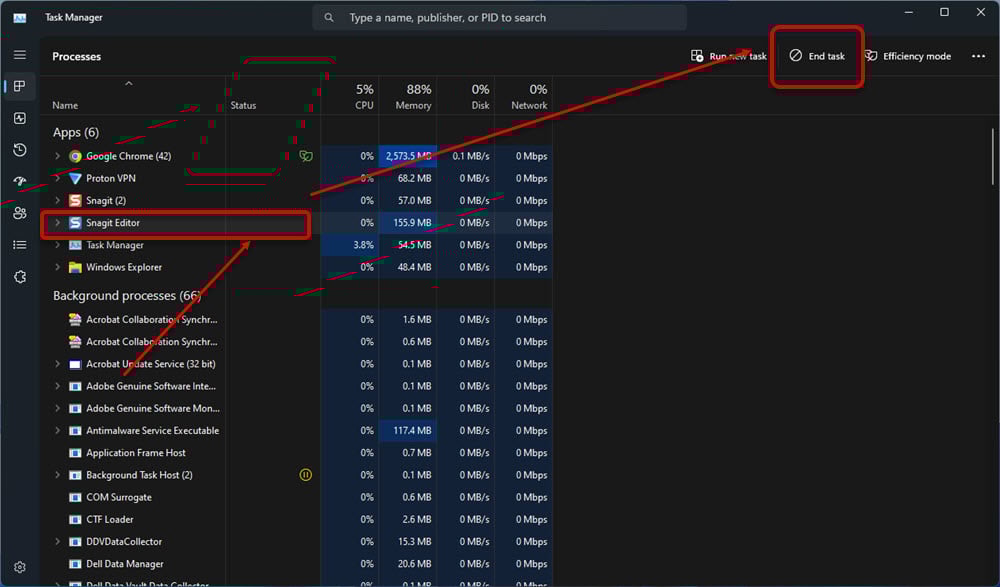Click the Acrobat Update Service icon

pos(75,364)
